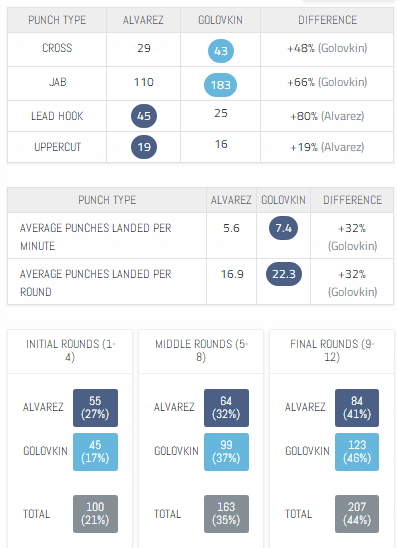The height and width of the screenshot is (548, 397).
Task: Click the 22.3 punches per round badge
Action: pyautogui.click(x=284, y=274)
